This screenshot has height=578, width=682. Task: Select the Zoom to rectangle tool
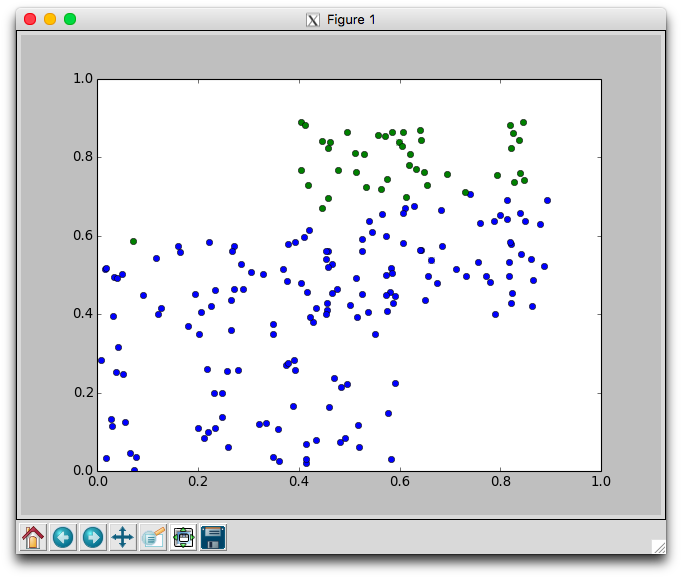[x=153, y=537]
